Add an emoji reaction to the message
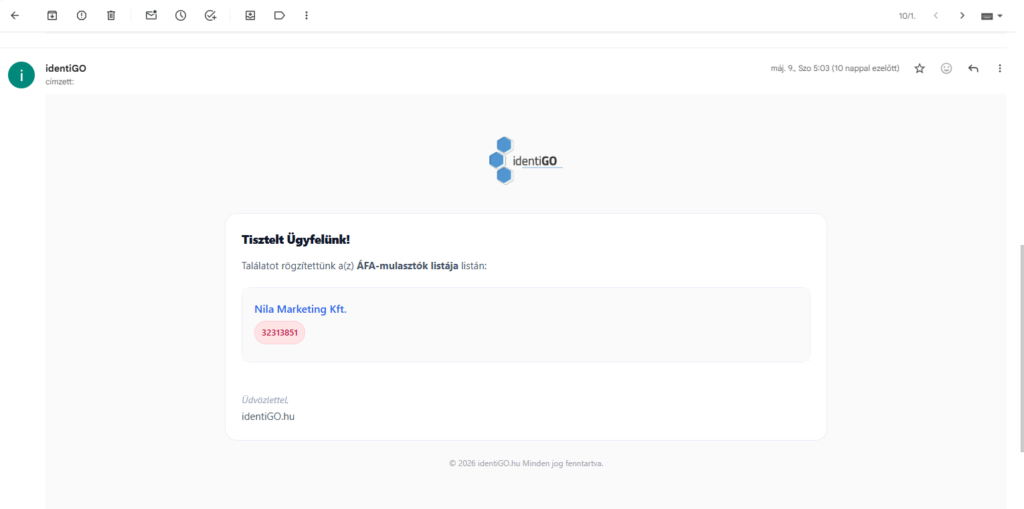The image size is (1024, 509). point(946,69)
